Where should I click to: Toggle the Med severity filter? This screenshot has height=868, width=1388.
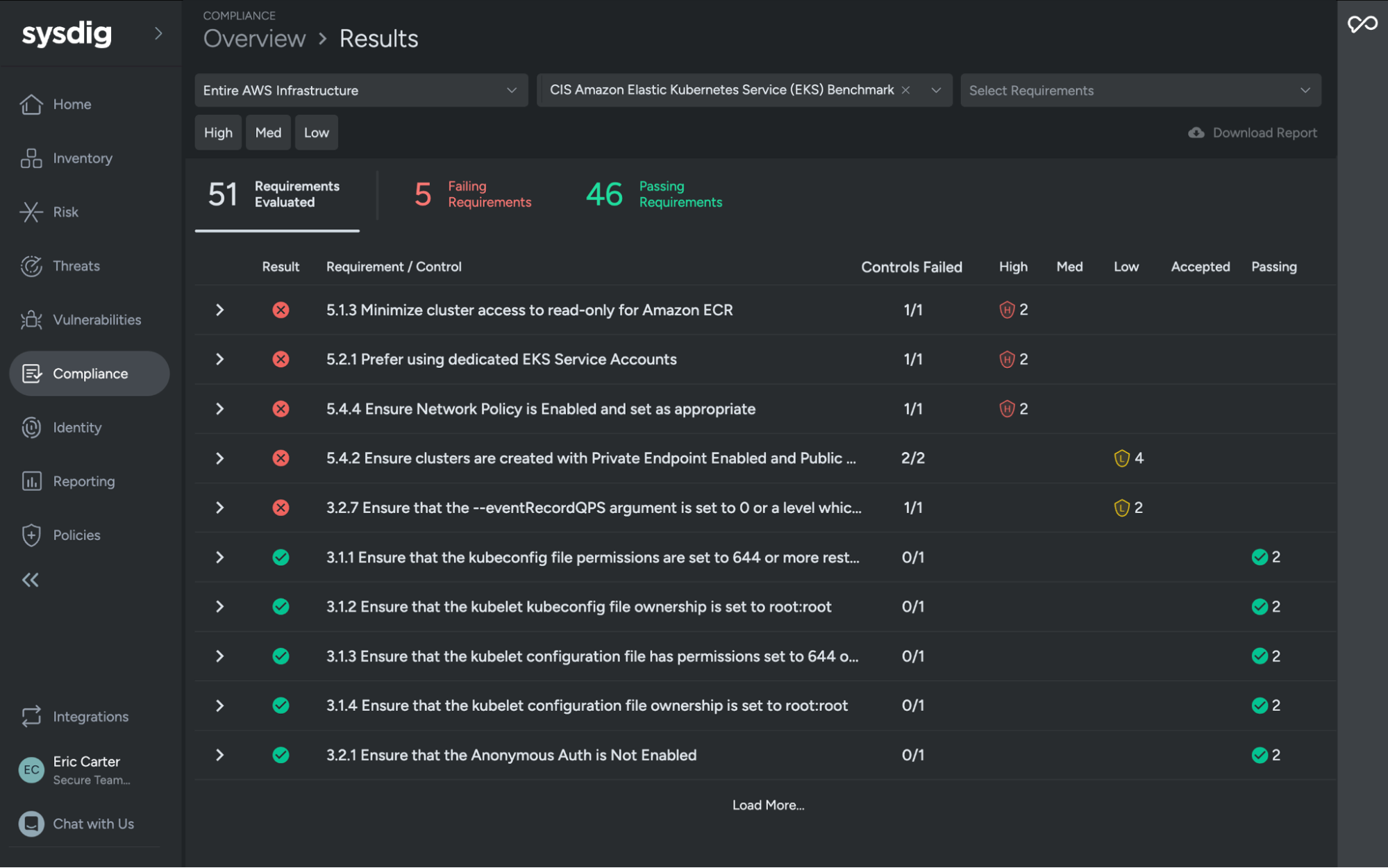pyautogui.click(x=268, y=133)
